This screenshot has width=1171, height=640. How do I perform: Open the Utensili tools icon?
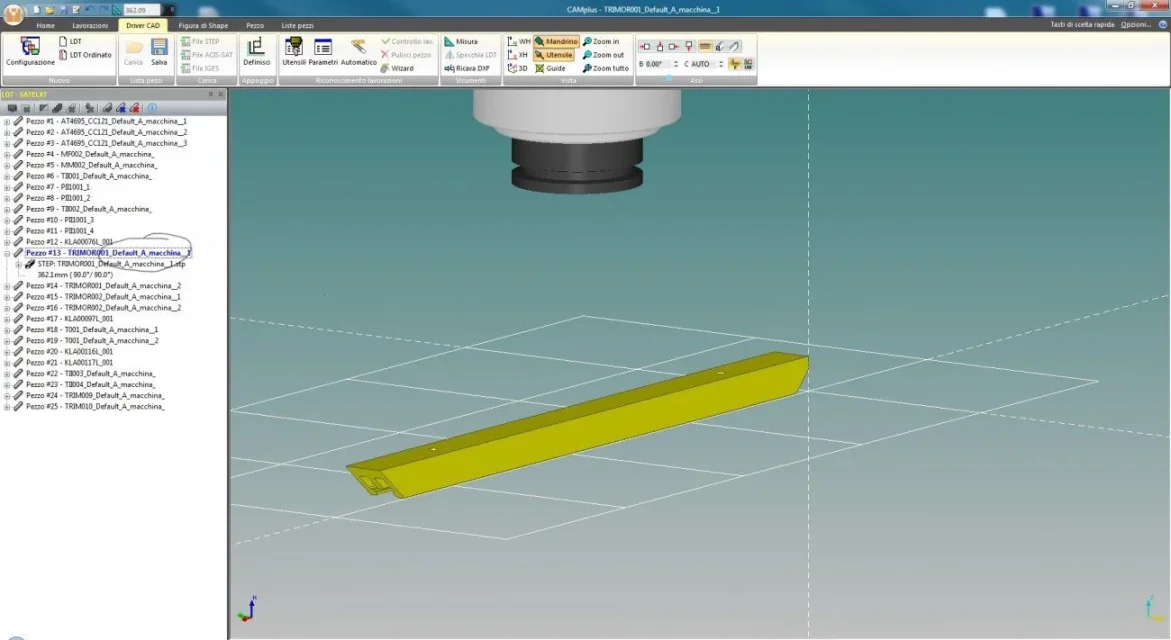coord(293,52)
